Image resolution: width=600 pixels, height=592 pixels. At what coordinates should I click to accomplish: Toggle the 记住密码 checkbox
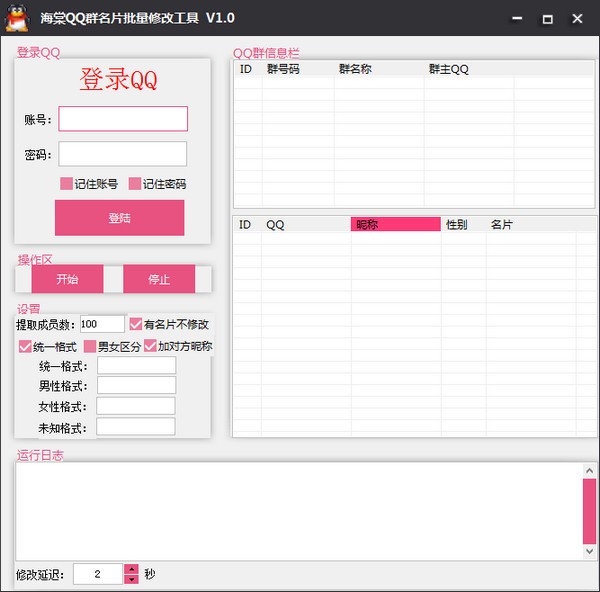pos(135,184)
